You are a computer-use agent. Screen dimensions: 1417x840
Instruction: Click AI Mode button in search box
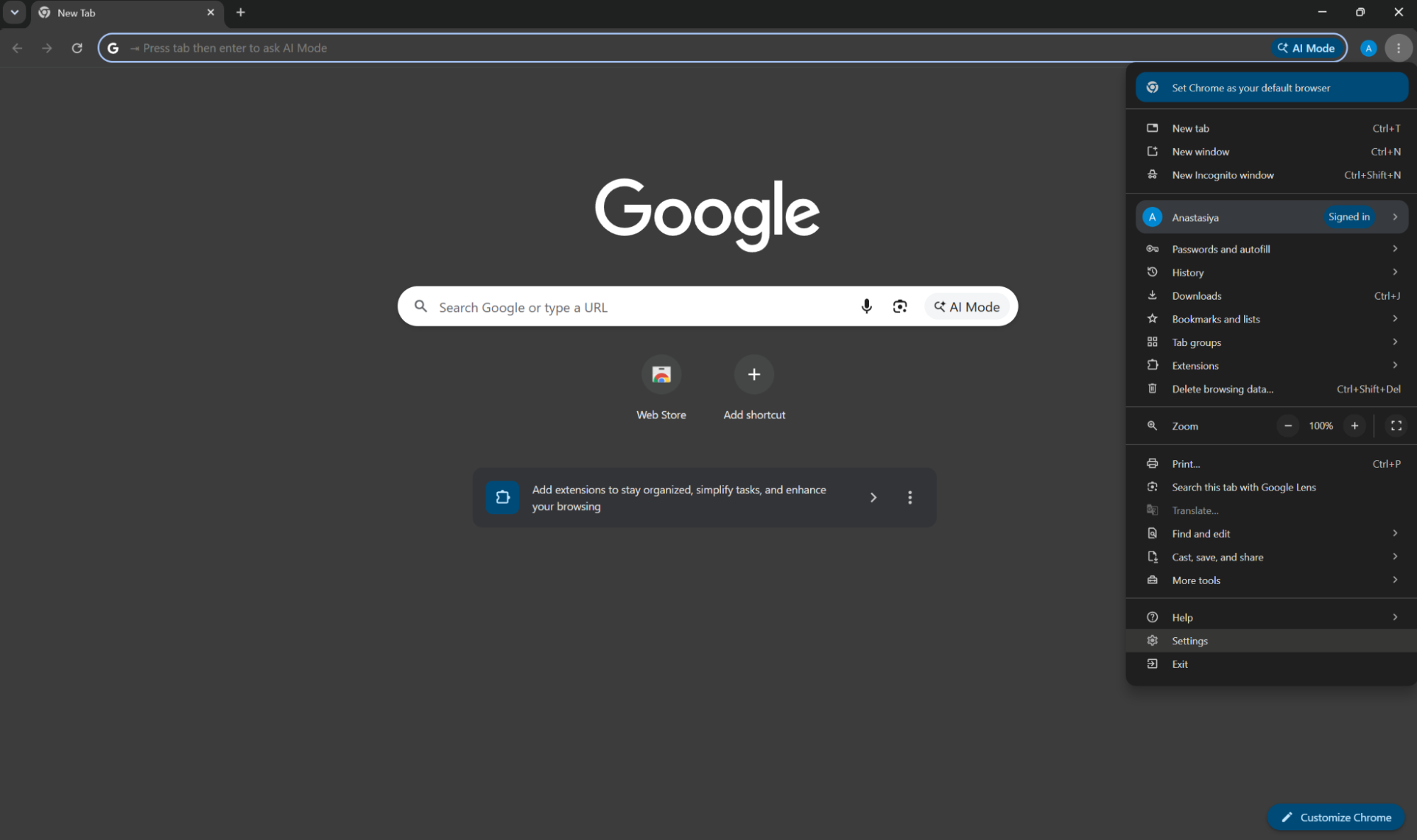967,306
